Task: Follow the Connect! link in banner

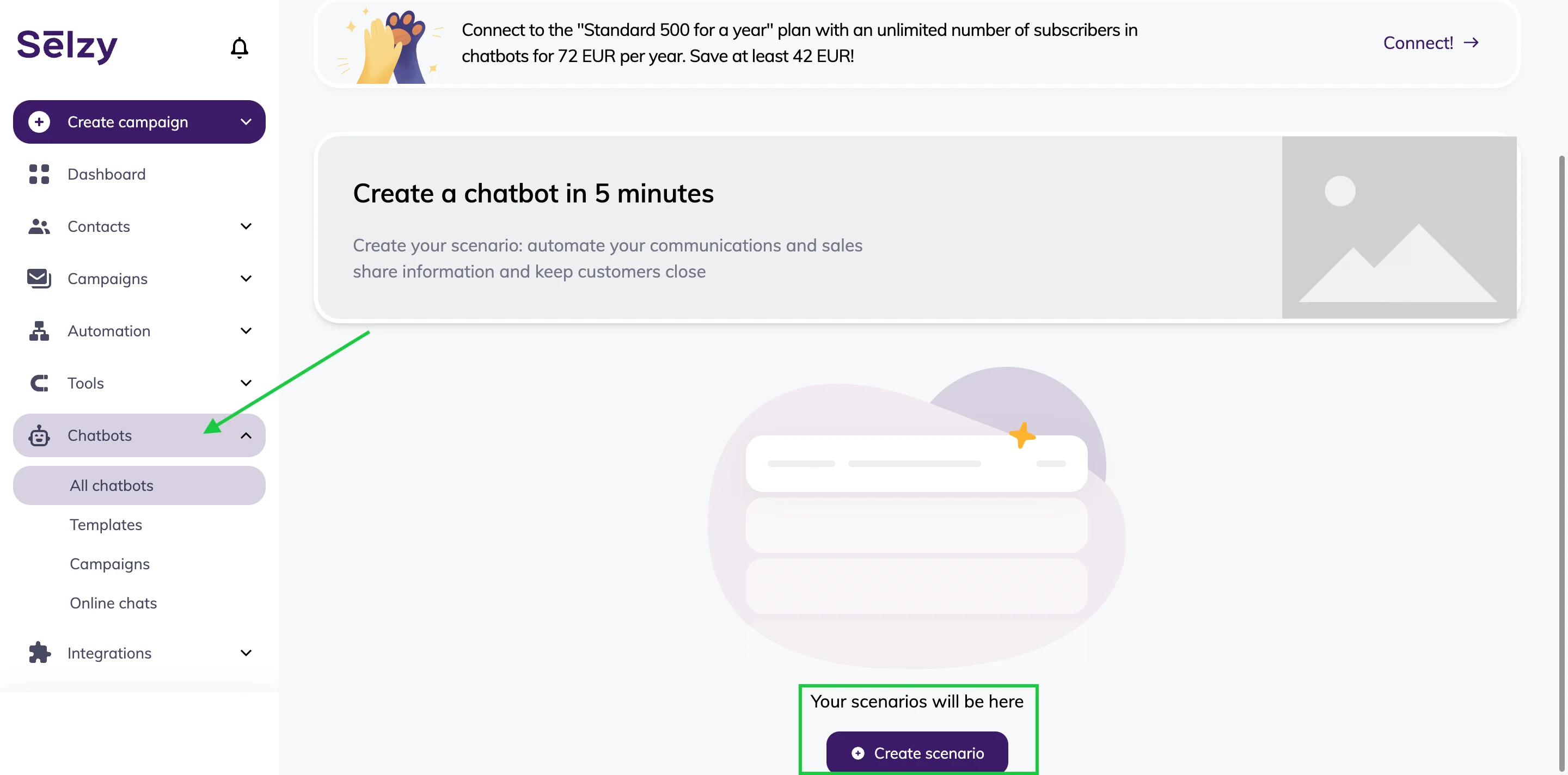Action: (x=1430, y=42)
